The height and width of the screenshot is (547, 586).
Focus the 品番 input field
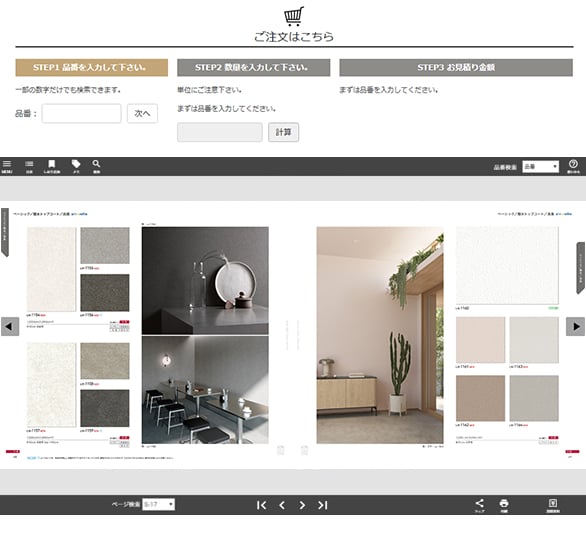[81, 113]
